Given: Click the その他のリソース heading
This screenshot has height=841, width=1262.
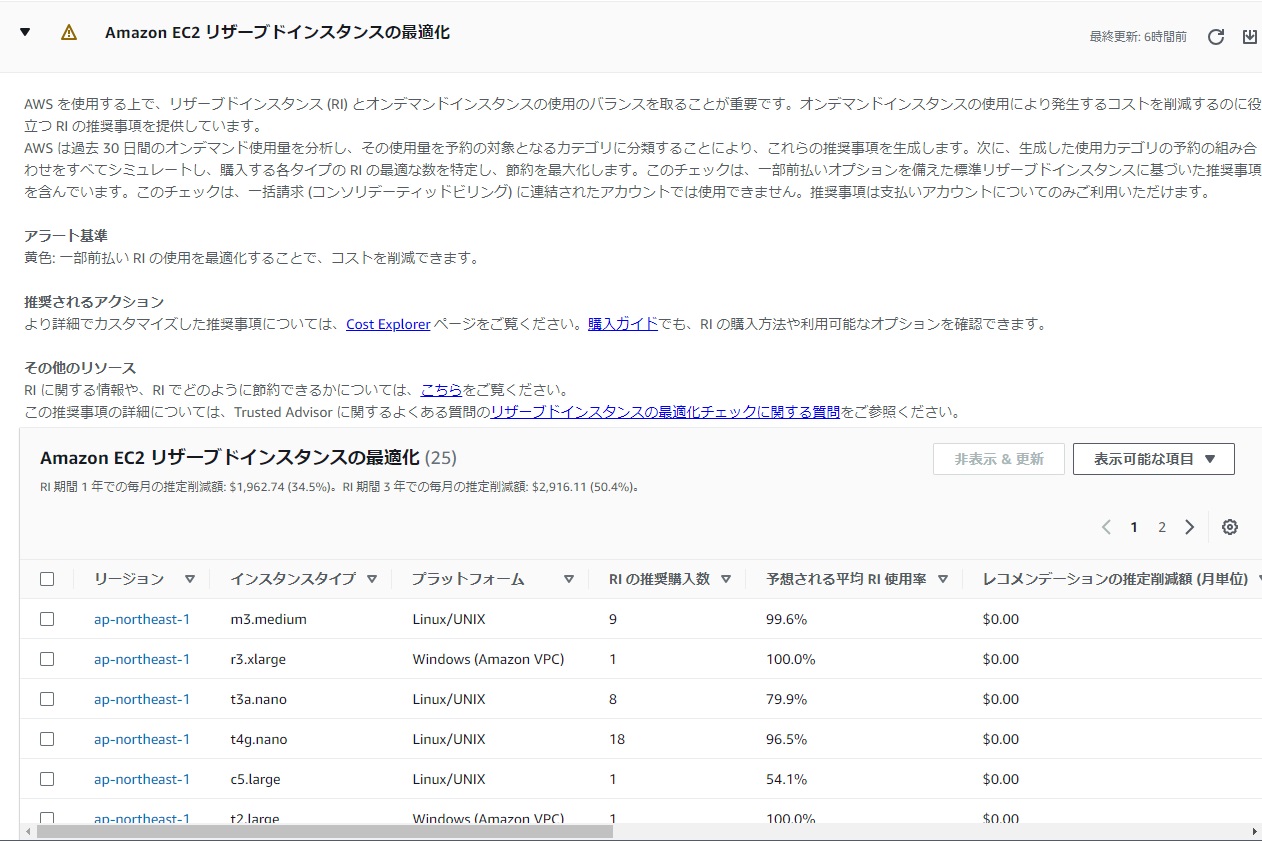Looking at the screenshot, I should pyautogui.click(x=80, y=368).
